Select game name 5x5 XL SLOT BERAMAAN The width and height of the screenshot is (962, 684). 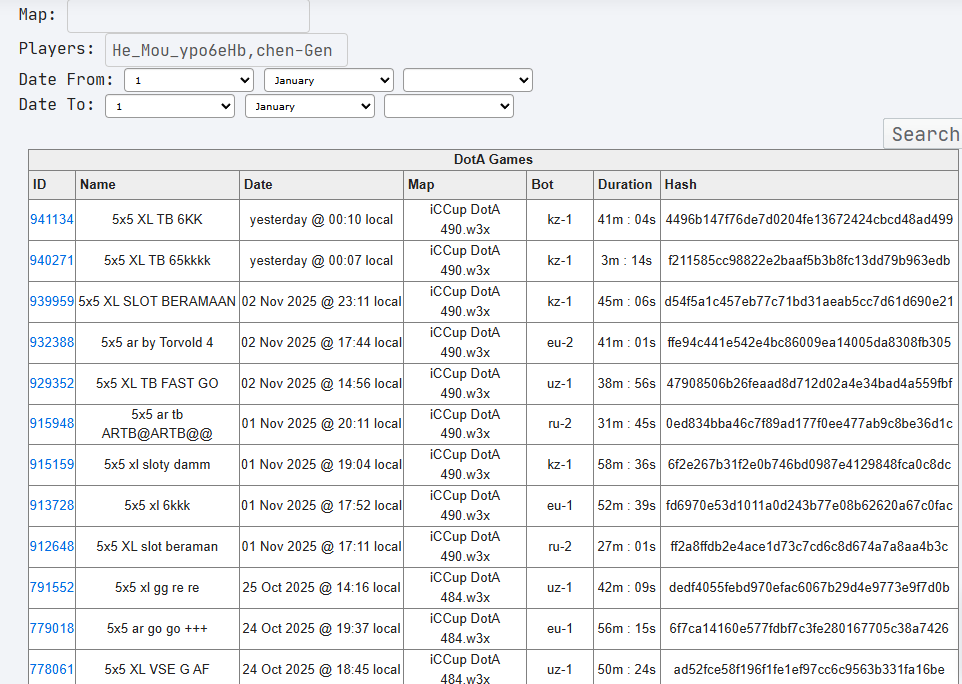tap(157, 302)
